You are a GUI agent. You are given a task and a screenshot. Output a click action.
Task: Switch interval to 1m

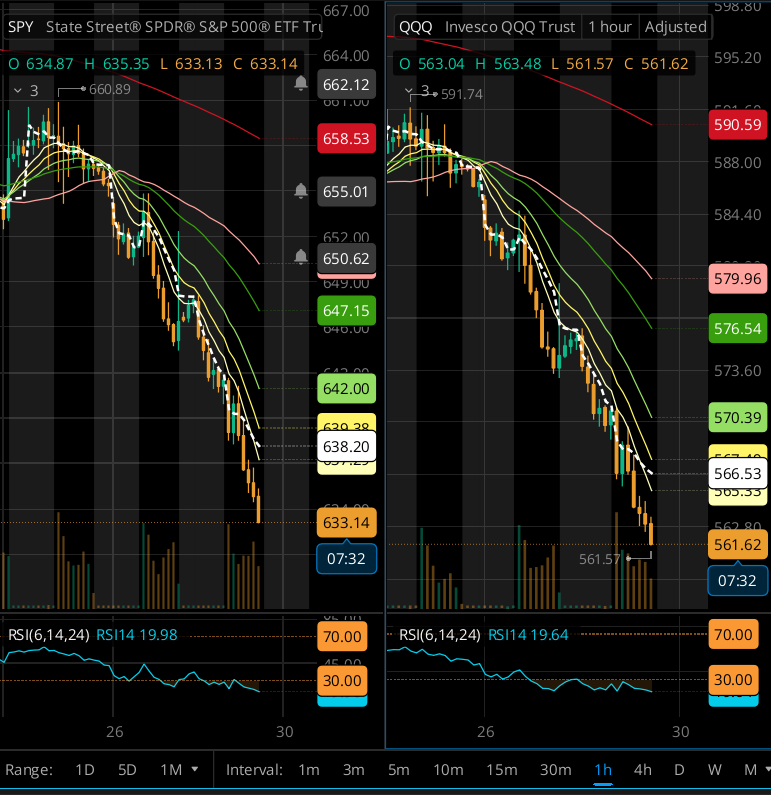[x=309, y=770]
